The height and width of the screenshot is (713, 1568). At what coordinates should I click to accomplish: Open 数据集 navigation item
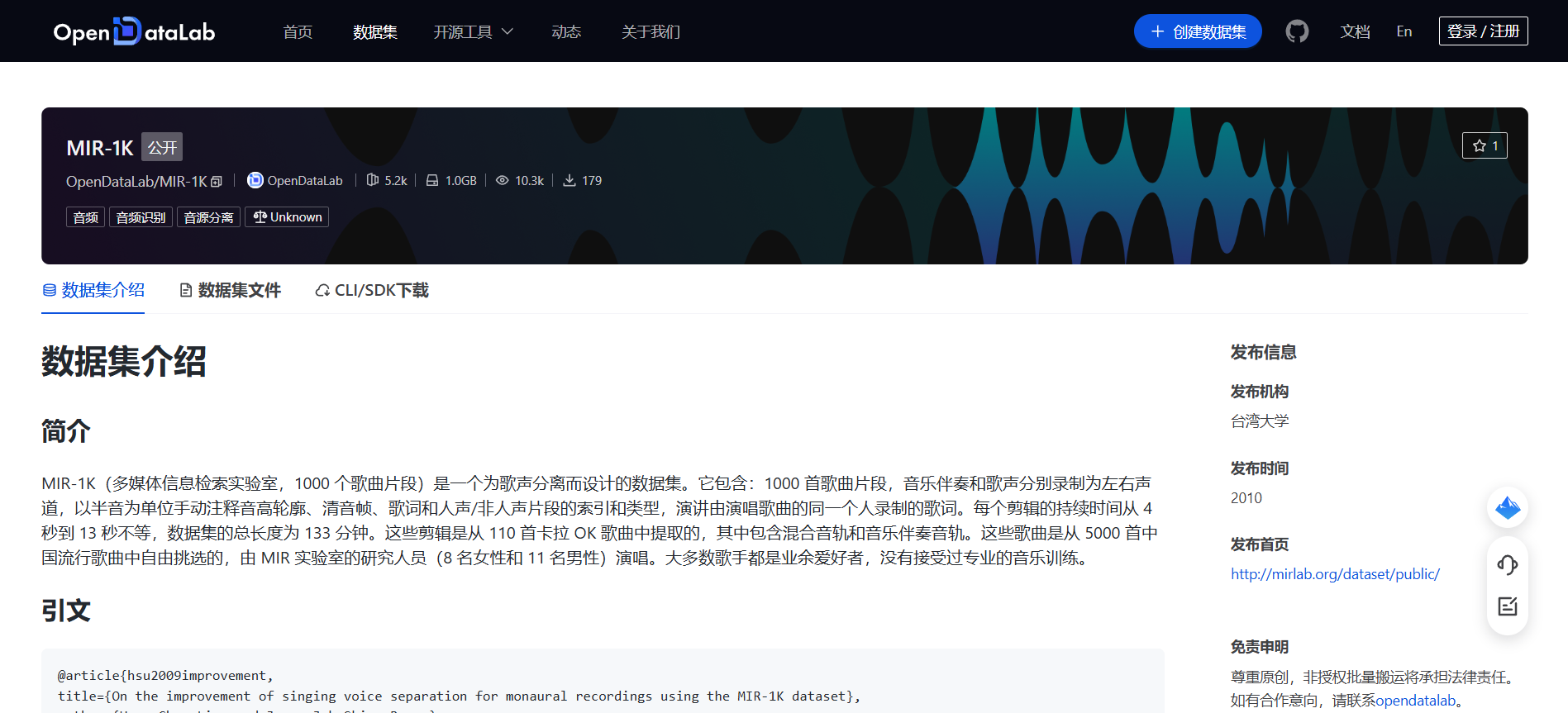point(375,31)
